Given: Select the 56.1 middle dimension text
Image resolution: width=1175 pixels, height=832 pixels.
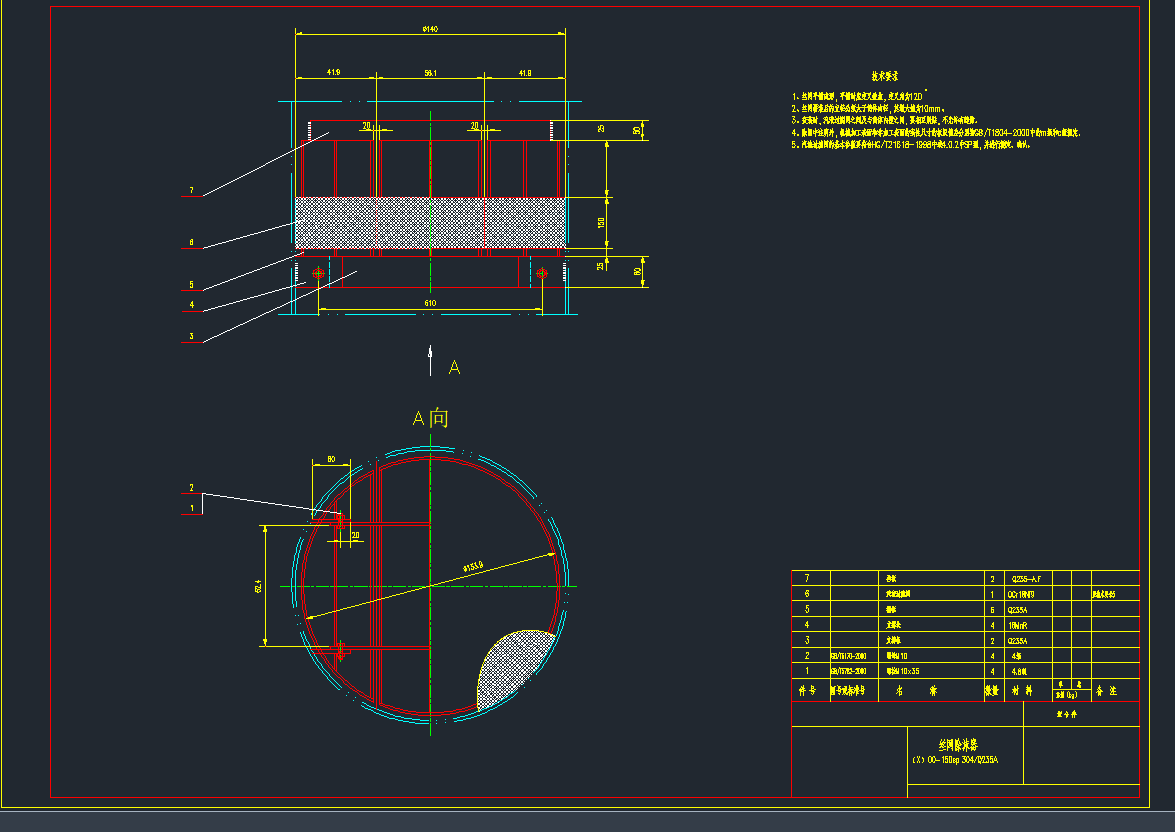Looking at the screenshot, I should click(430, 73).
